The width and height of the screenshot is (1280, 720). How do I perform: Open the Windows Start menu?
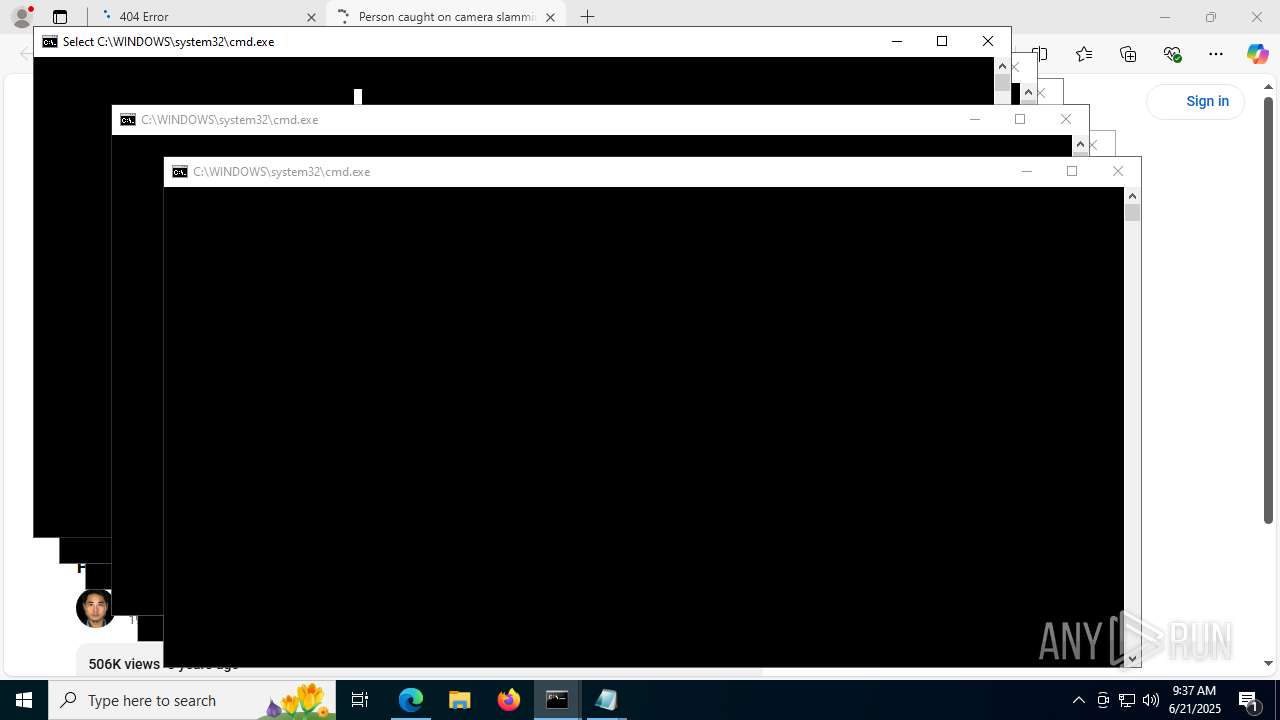click(24, 700)
